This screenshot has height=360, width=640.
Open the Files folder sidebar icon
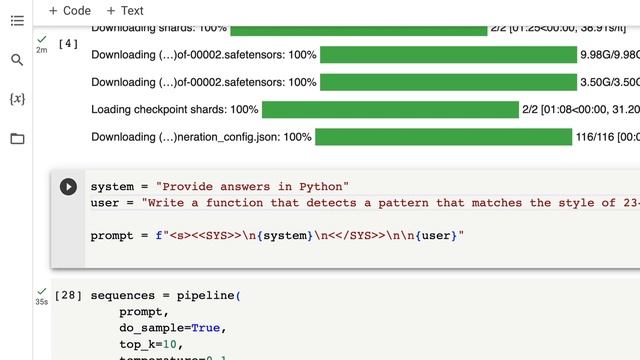(x=17, y=138)
